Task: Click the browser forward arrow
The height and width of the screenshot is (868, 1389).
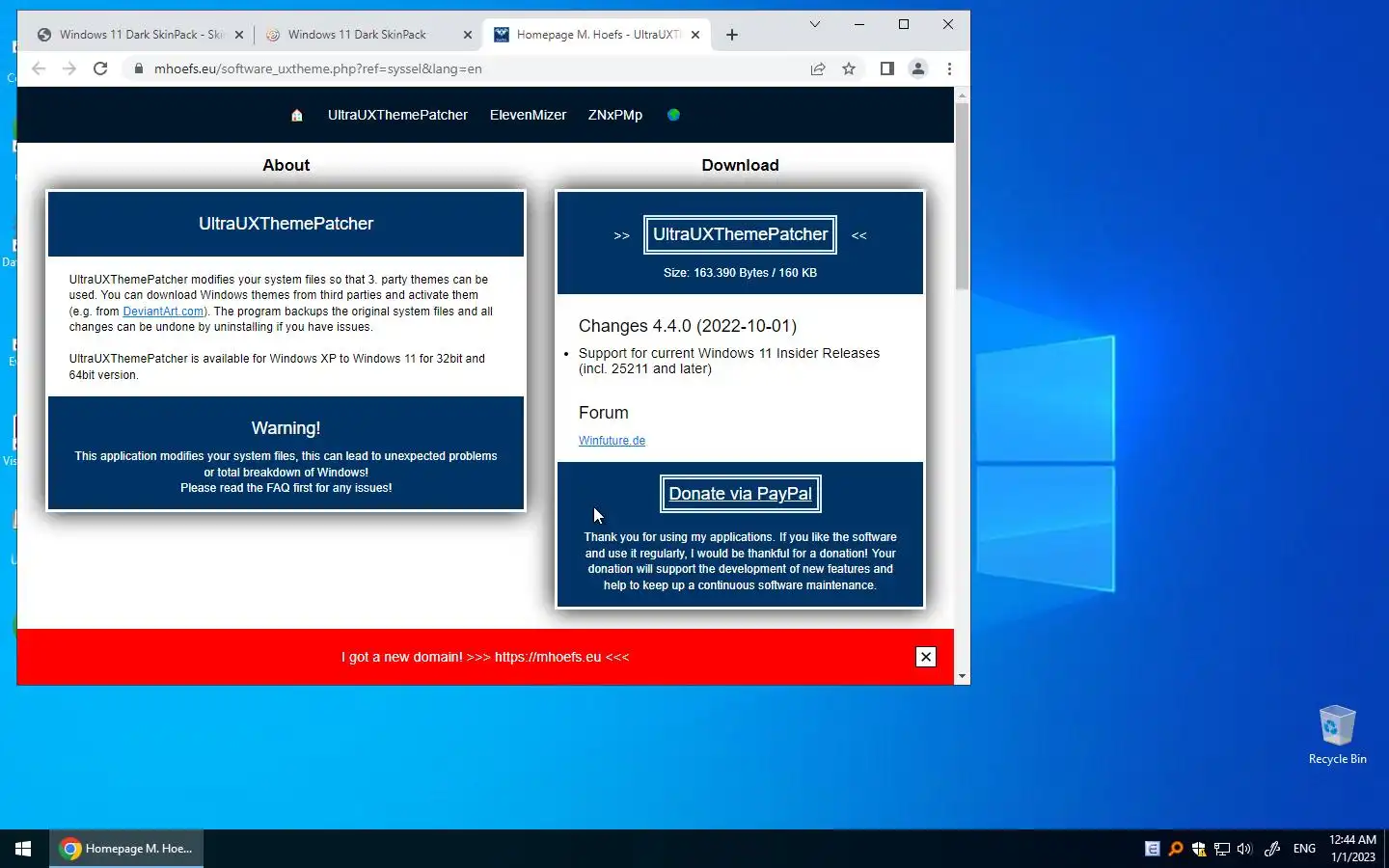Action: pyautogui.click(x=69, y=68)
